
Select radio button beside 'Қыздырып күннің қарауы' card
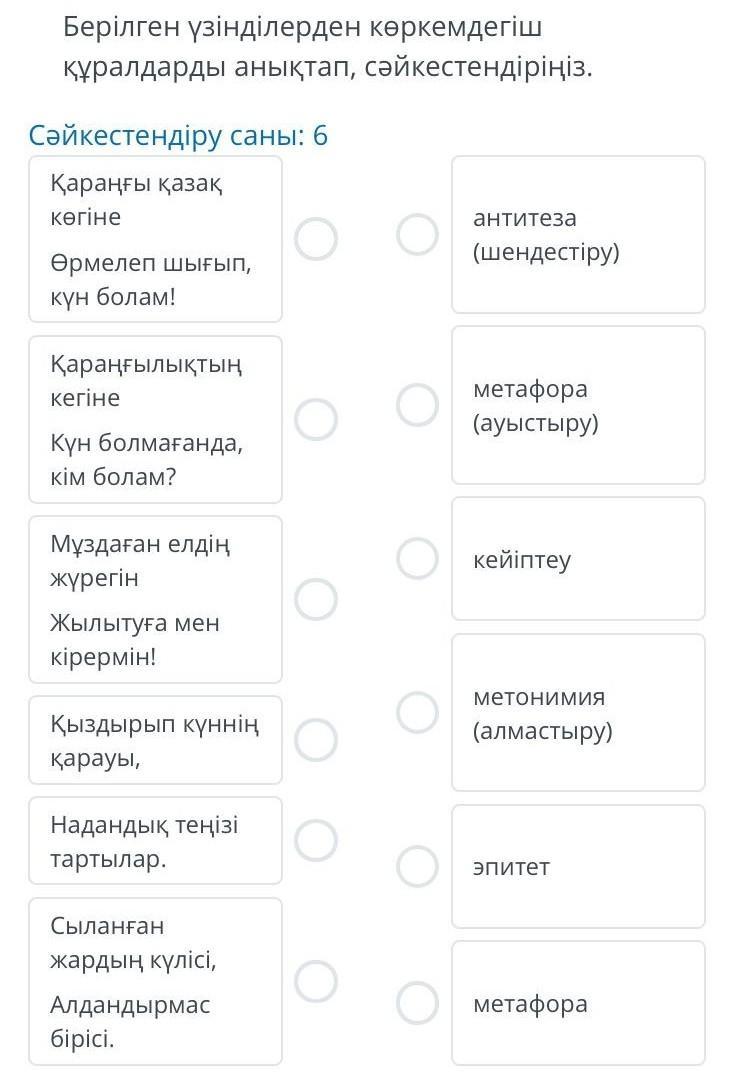316,740
